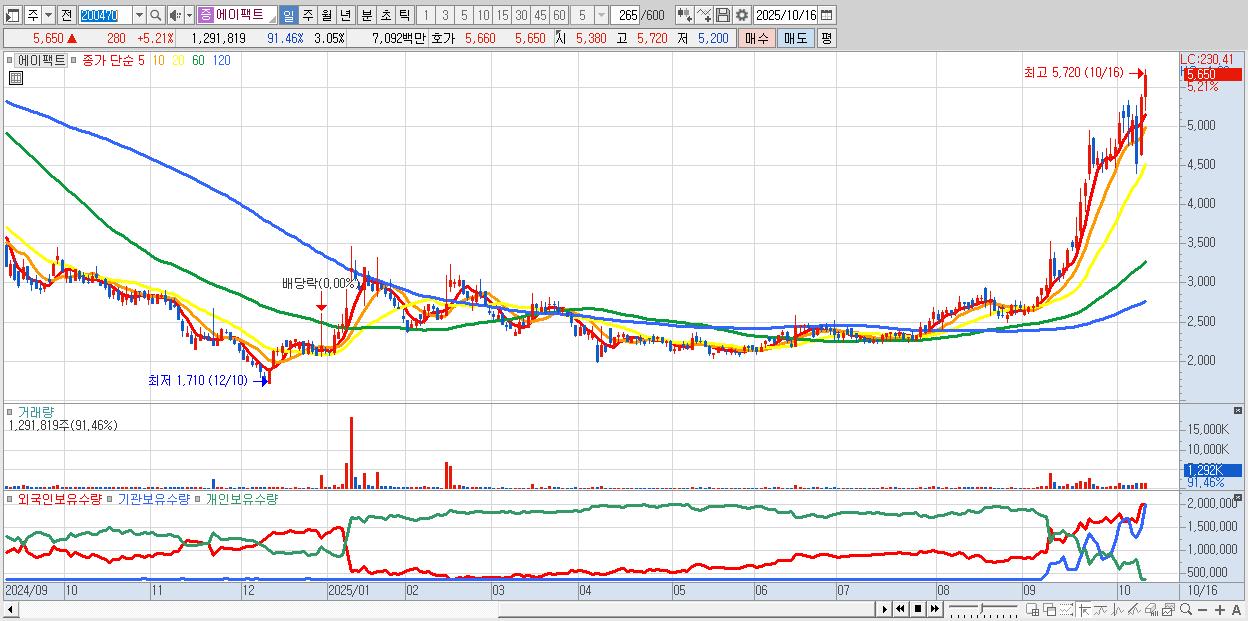This screenshot has height=621, width=1248.
Task: Click the eraser with bars icon on the bottom toolbar
Action: point(1151,609)
